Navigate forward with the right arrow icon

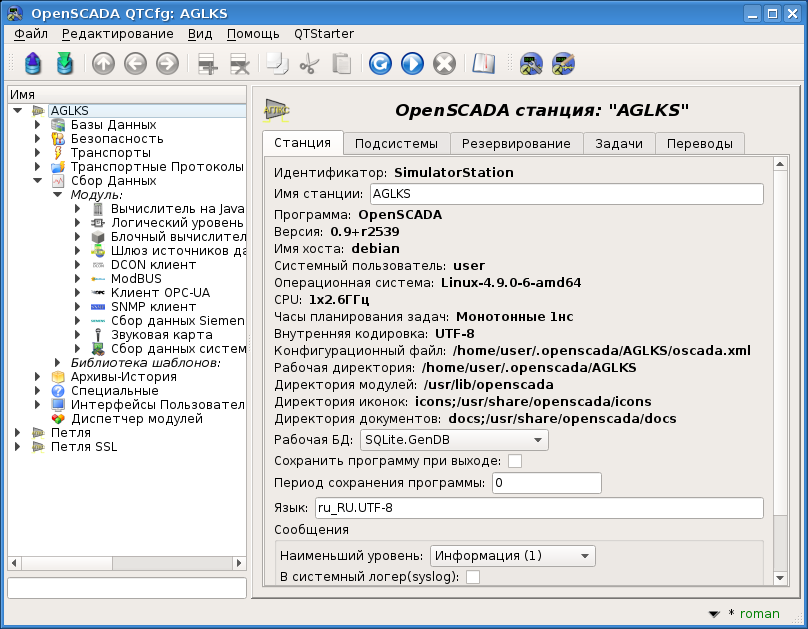(167, 64)
